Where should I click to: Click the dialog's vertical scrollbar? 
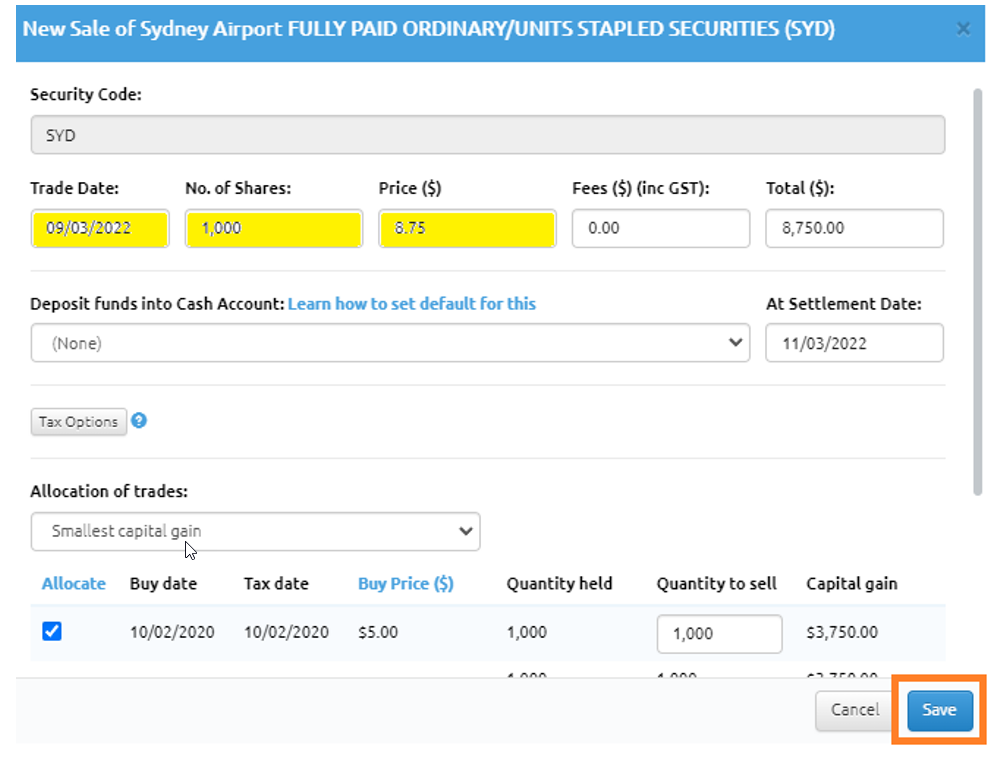tap(978, 292)
